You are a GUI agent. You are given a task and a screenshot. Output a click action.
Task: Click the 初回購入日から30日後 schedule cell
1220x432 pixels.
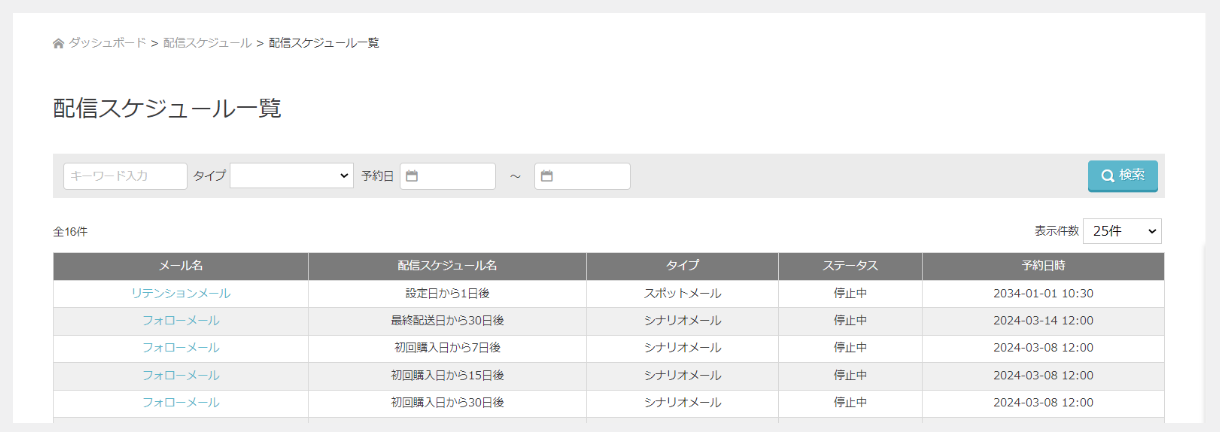[447, 403]
